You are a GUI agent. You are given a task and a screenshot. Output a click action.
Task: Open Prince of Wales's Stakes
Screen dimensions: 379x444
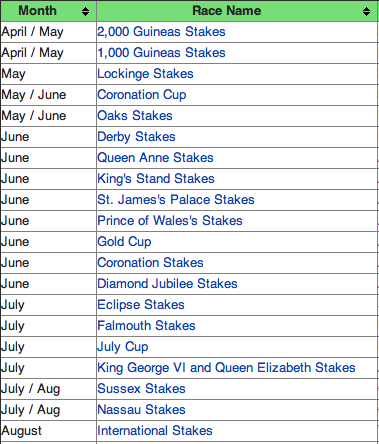170,221
